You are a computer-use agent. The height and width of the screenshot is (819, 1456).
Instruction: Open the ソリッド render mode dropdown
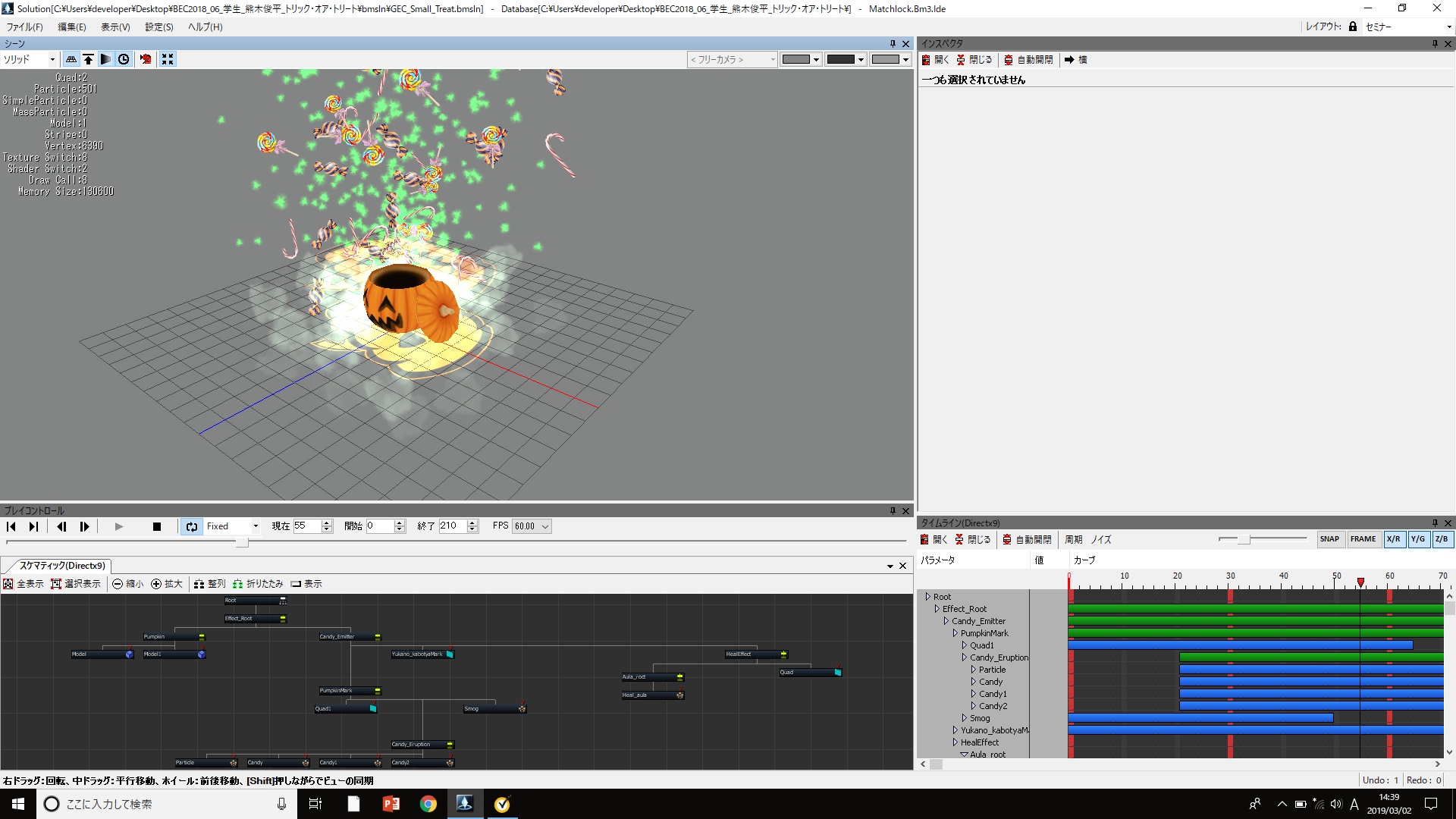click(52, 59)
